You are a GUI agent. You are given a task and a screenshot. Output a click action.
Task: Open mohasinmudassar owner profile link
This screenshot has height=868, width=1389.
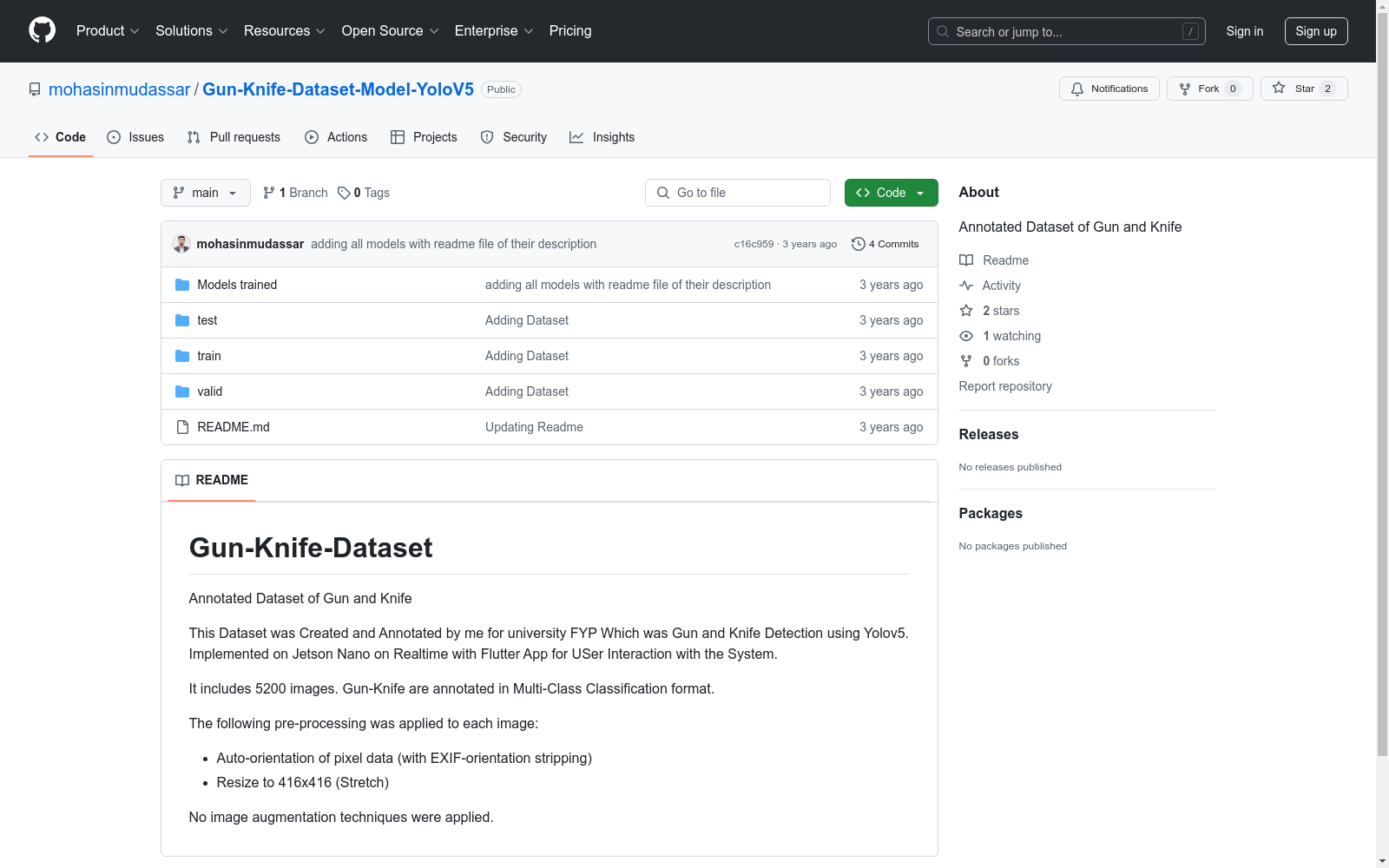[x=119, y=89]
